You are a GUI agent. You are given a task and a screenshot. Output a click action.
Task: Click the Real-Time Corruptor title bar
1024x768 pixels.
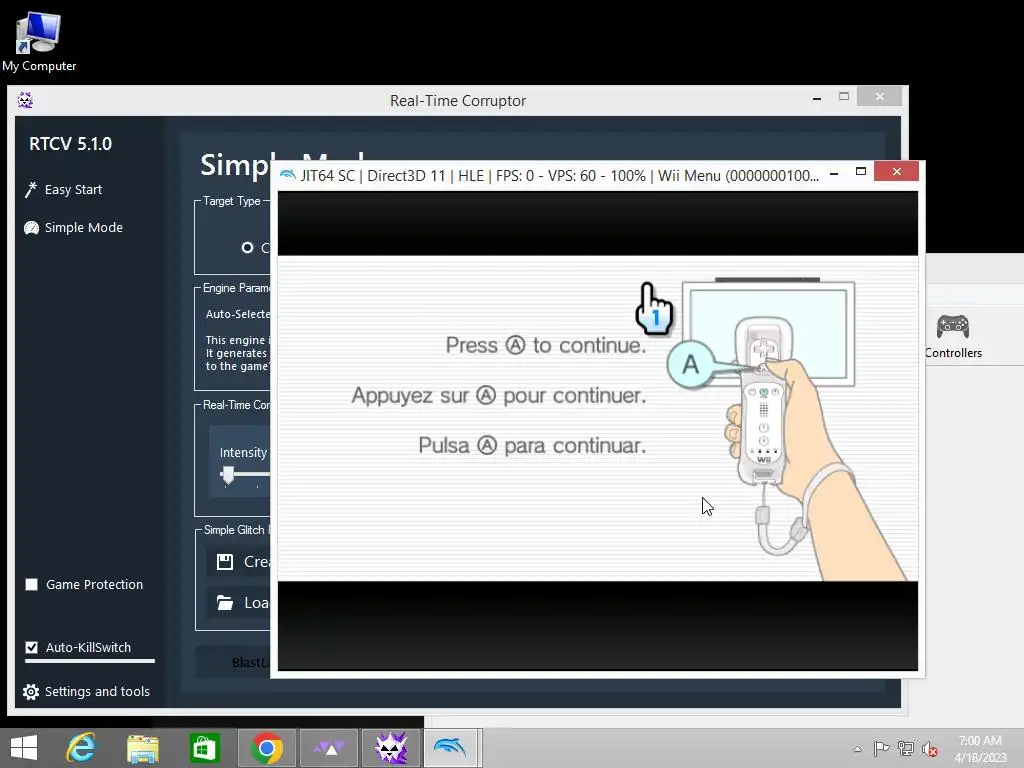coord(457,101)
